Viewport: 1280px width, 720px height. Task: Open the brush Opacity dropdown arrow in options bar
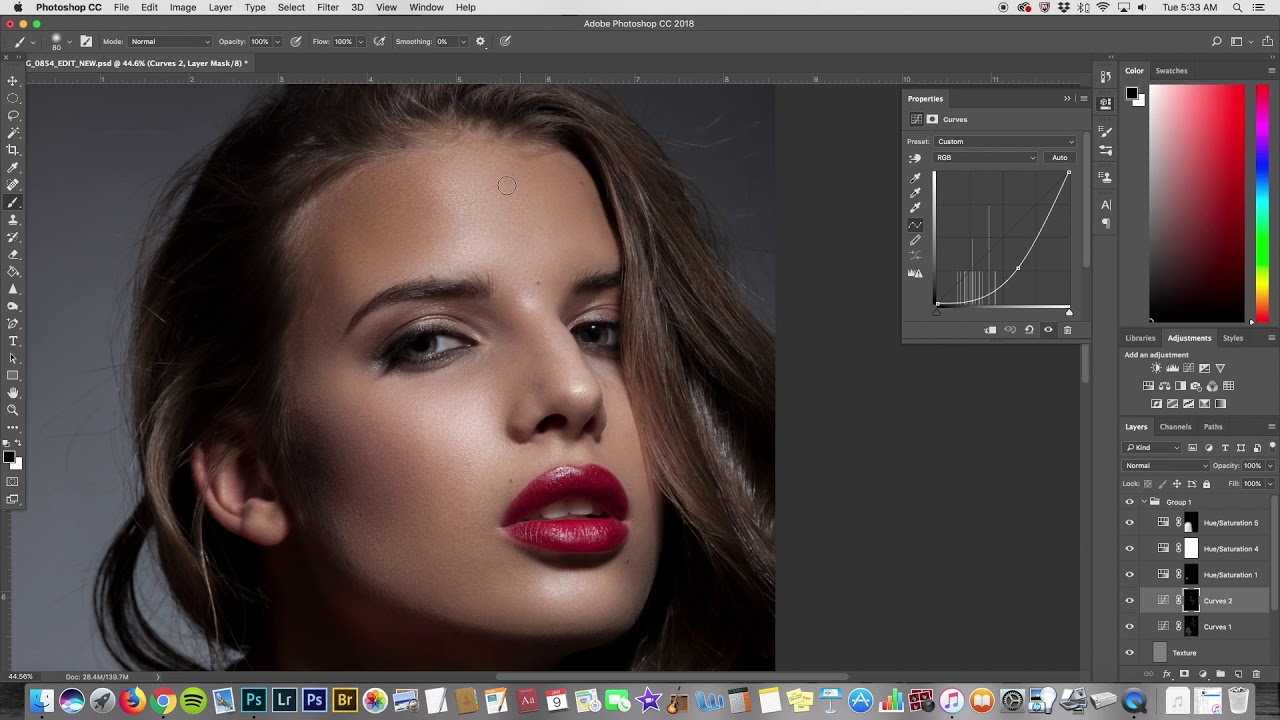[x=277, y=42]
